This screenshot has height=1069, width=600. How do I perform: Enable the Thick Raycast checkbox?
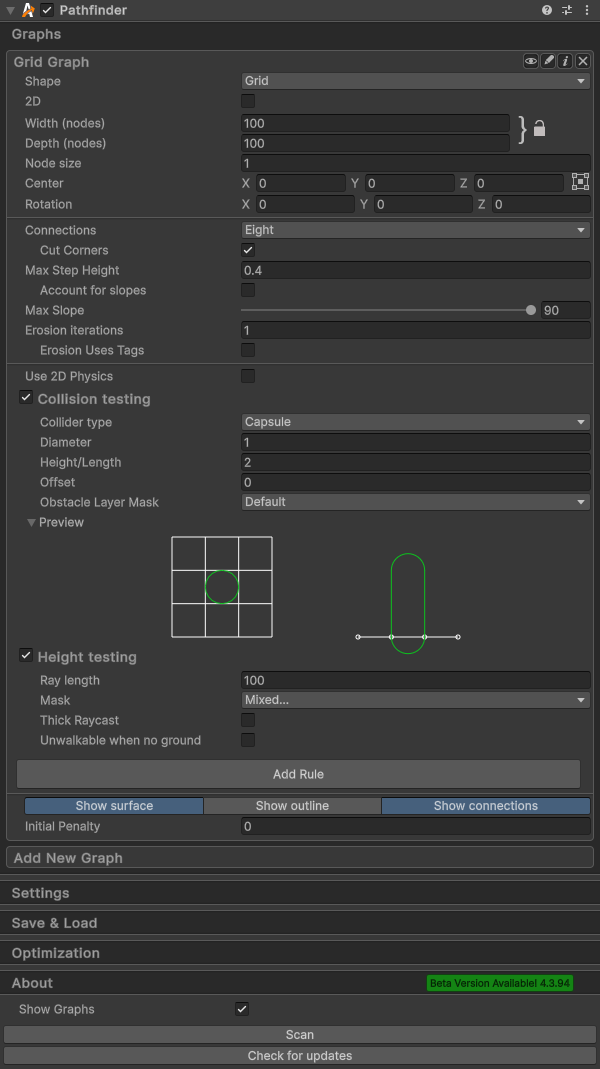click(248, 720)
